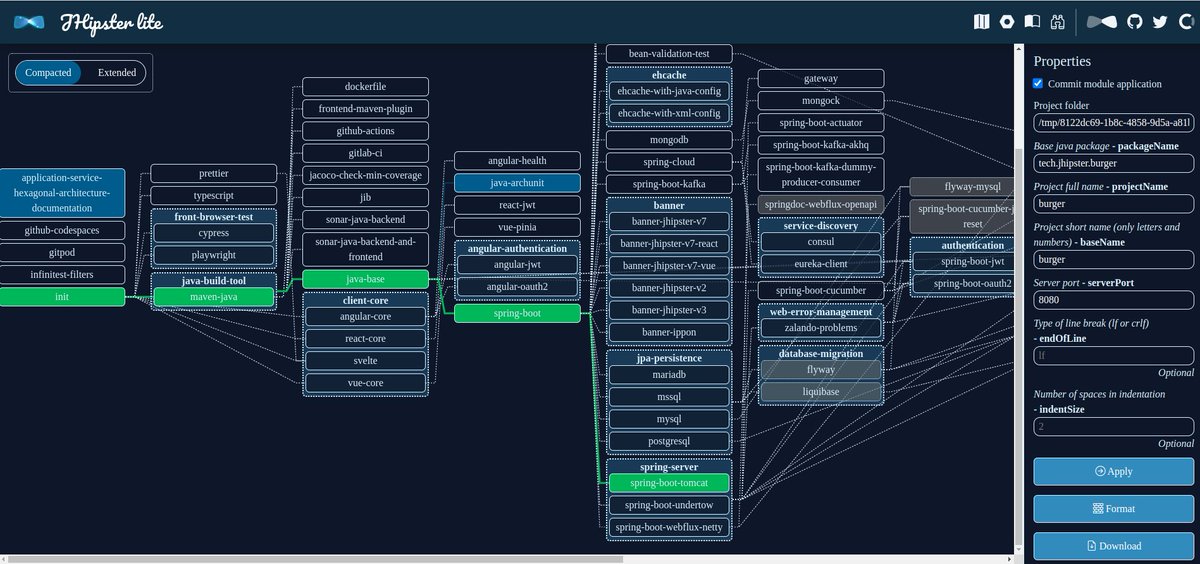Select the react-jwt module
The image size is (1200, 564).
[517, 205]
